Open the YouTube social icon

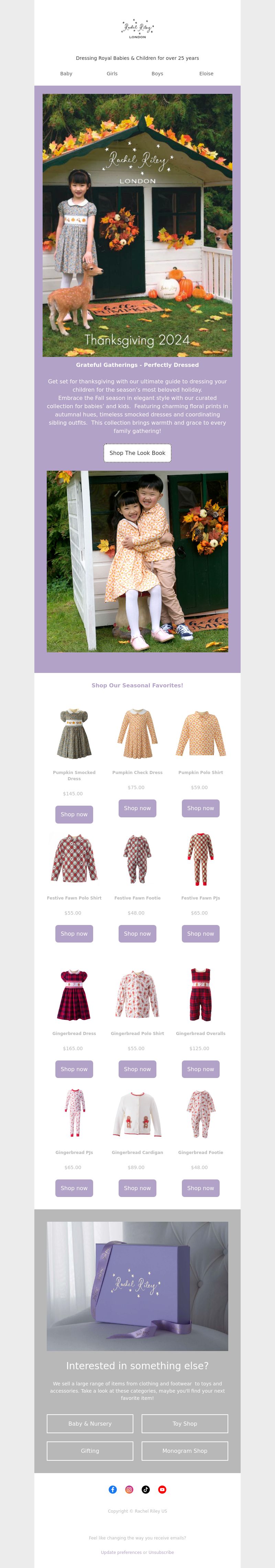[x=162, y=1490]
